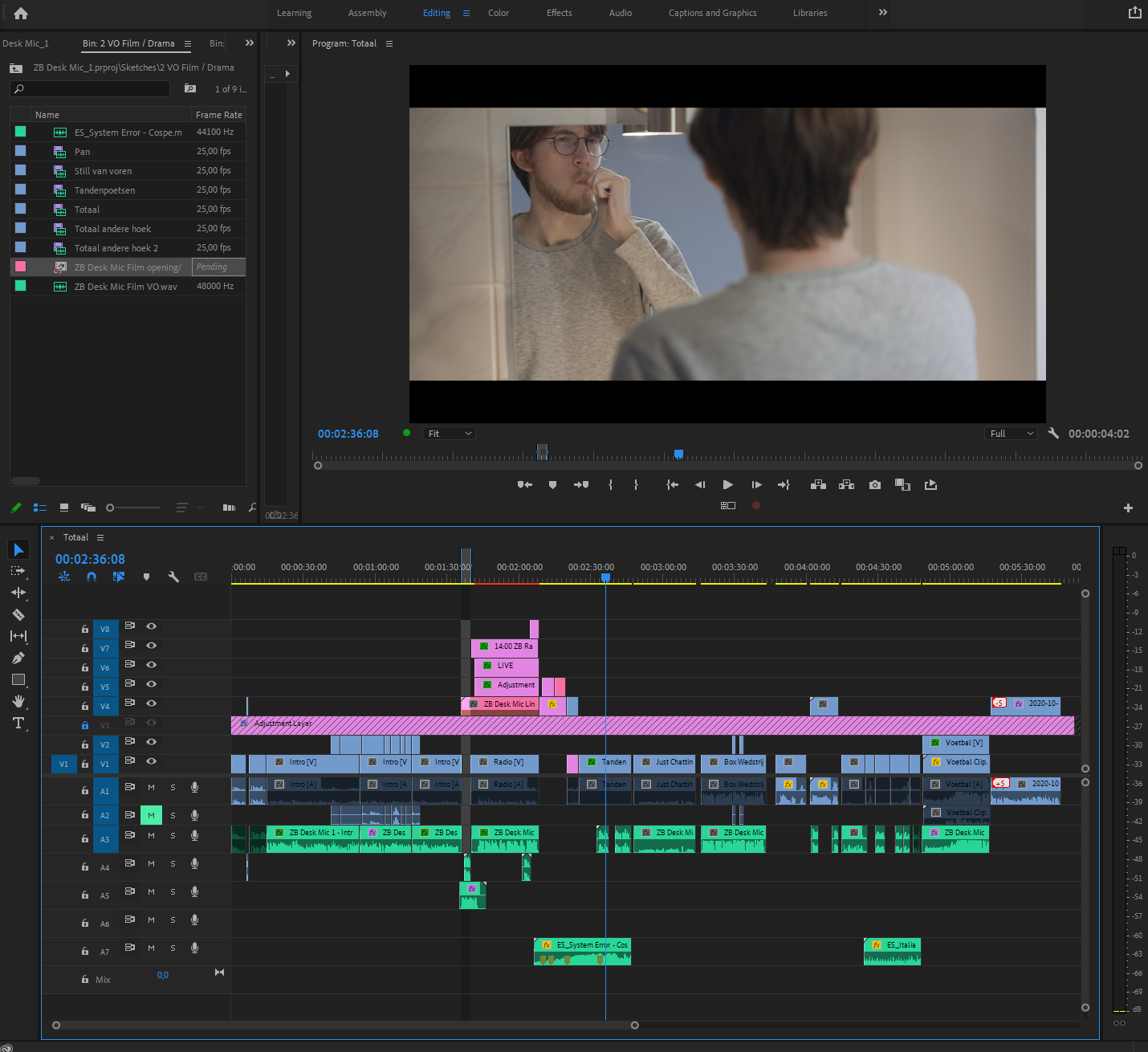1148x1052 pixels.
Task: Open the Quick Export share icon
Action: coord(1134,12)
